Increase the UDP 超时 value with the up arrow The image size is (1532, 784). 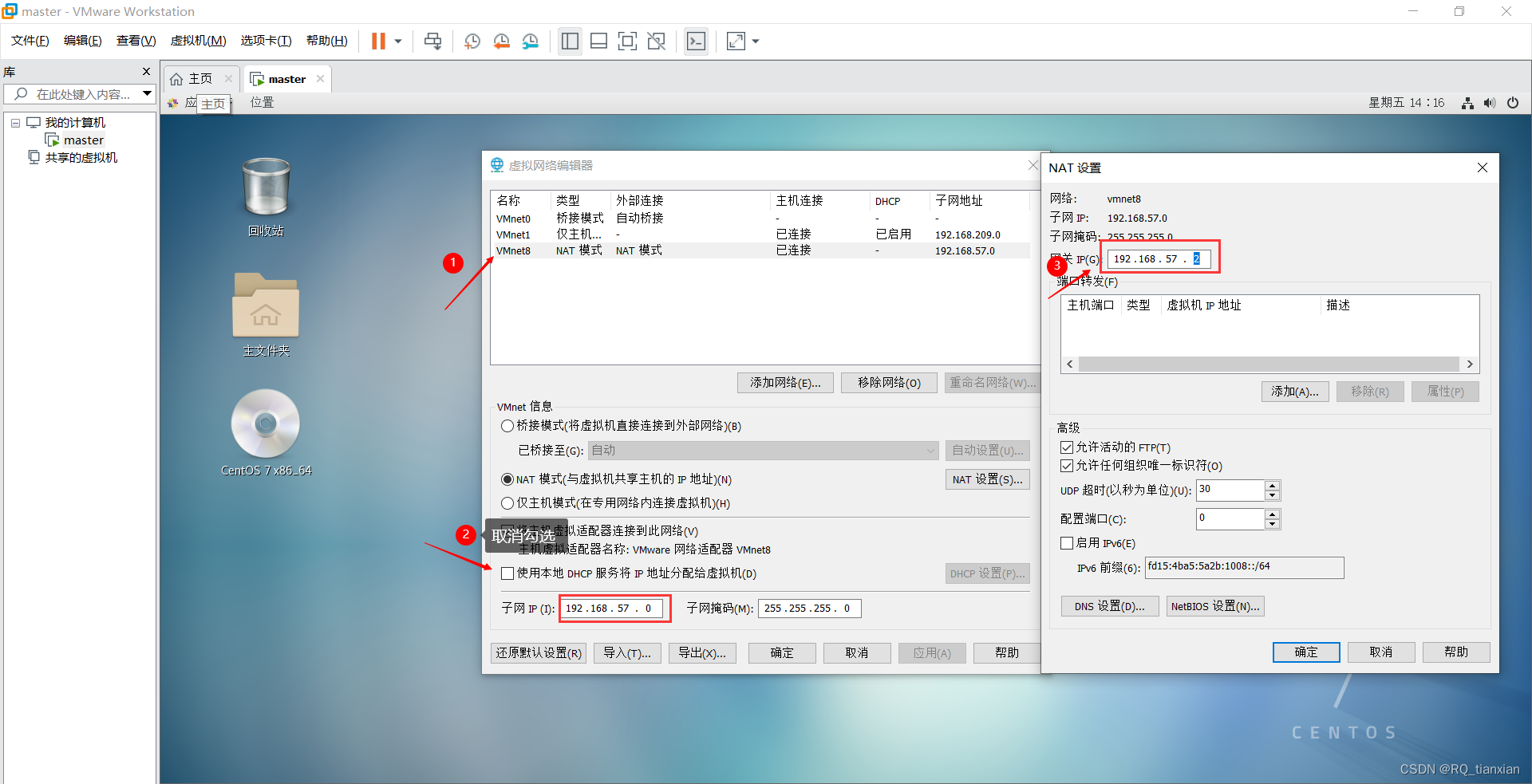1273,485
